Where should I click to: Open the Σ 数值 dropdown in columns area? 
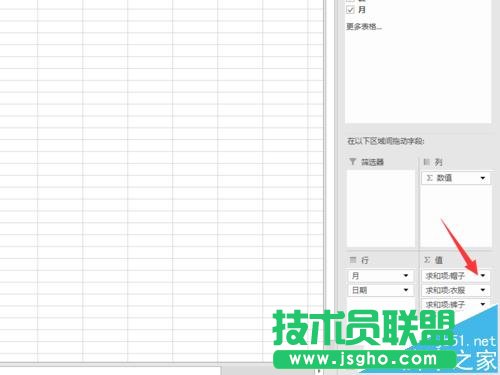click(483, 178)
